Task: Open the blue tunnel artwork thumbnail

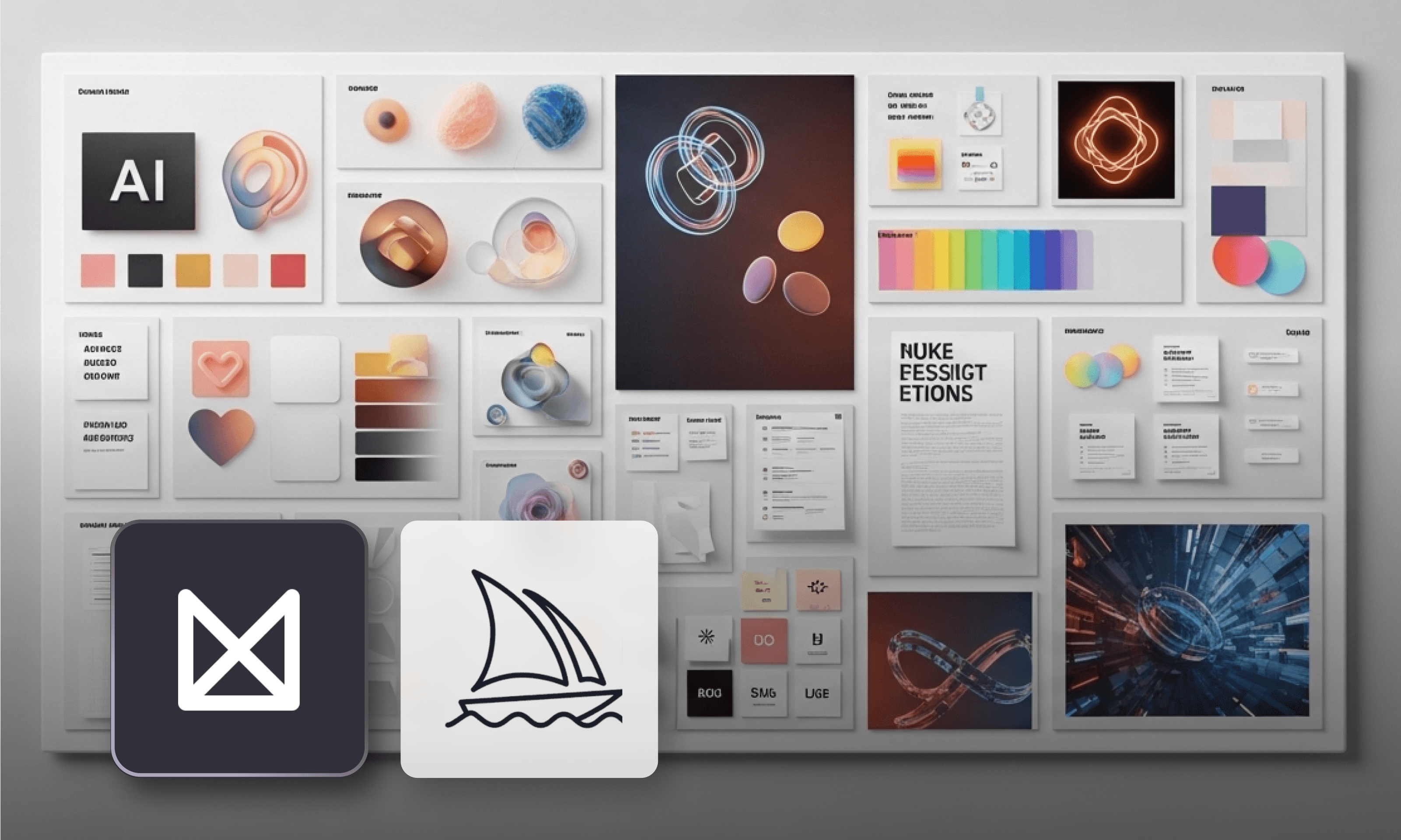Action: tap(1187, 620)
